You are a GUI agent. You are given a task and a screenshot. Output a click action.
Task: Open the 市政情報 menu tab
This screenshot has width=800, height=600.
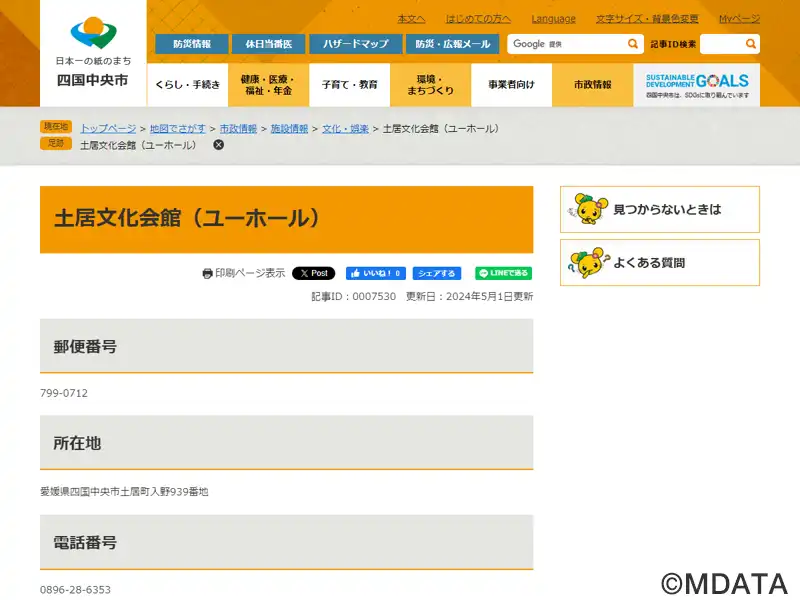[592, 85]
